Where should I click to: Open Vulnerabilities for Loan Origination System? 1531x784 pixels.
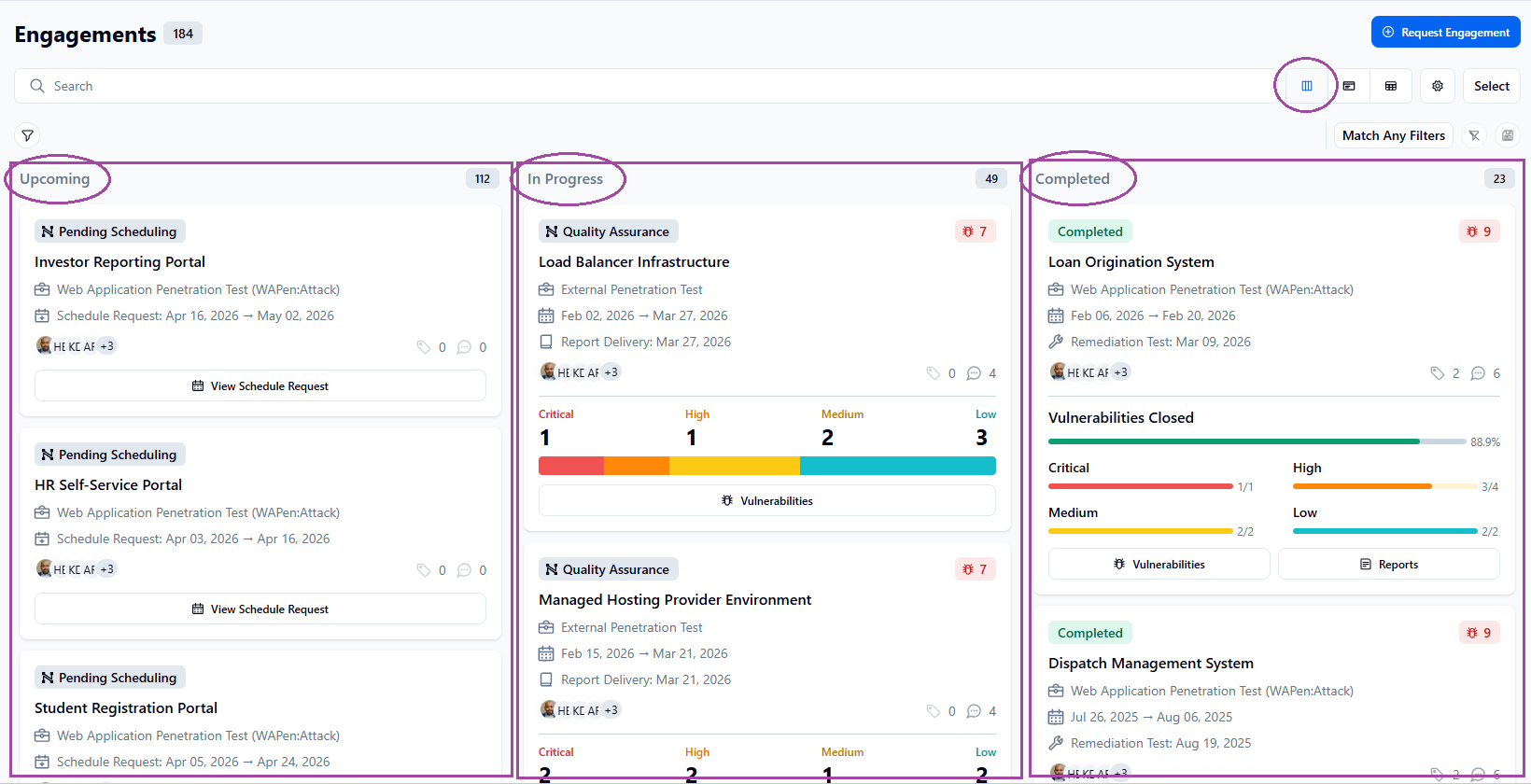click(x=1159, y=564)
